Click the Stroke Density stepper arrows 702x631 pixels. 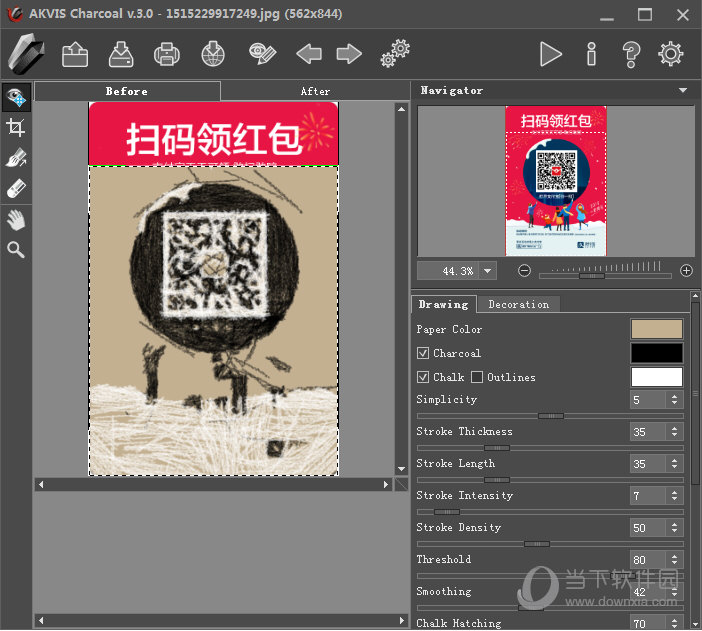(674, 528)
